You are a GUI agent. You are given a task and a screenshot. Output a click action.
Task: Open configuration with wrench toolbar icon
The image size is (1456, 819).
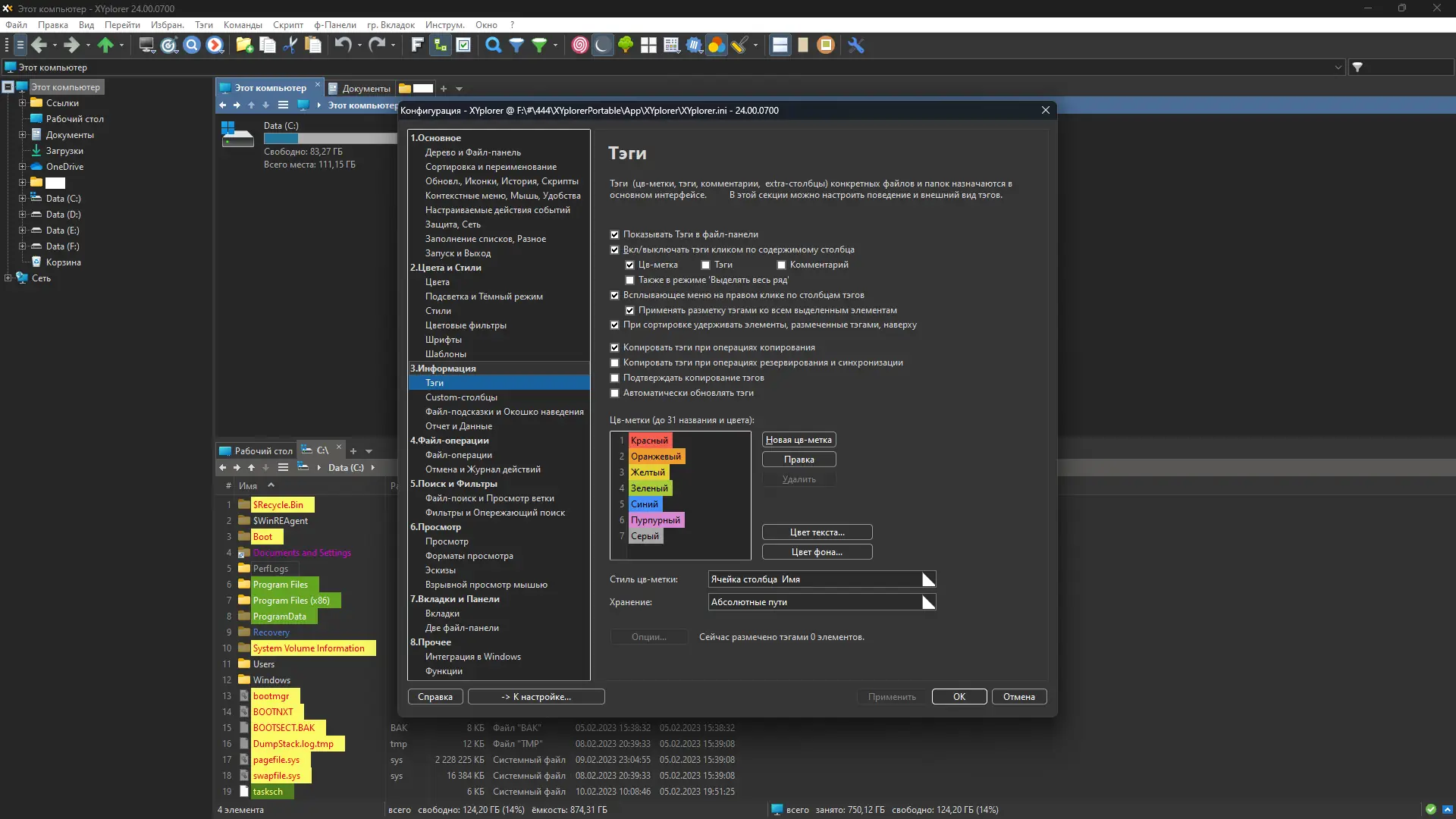[856, 45]
